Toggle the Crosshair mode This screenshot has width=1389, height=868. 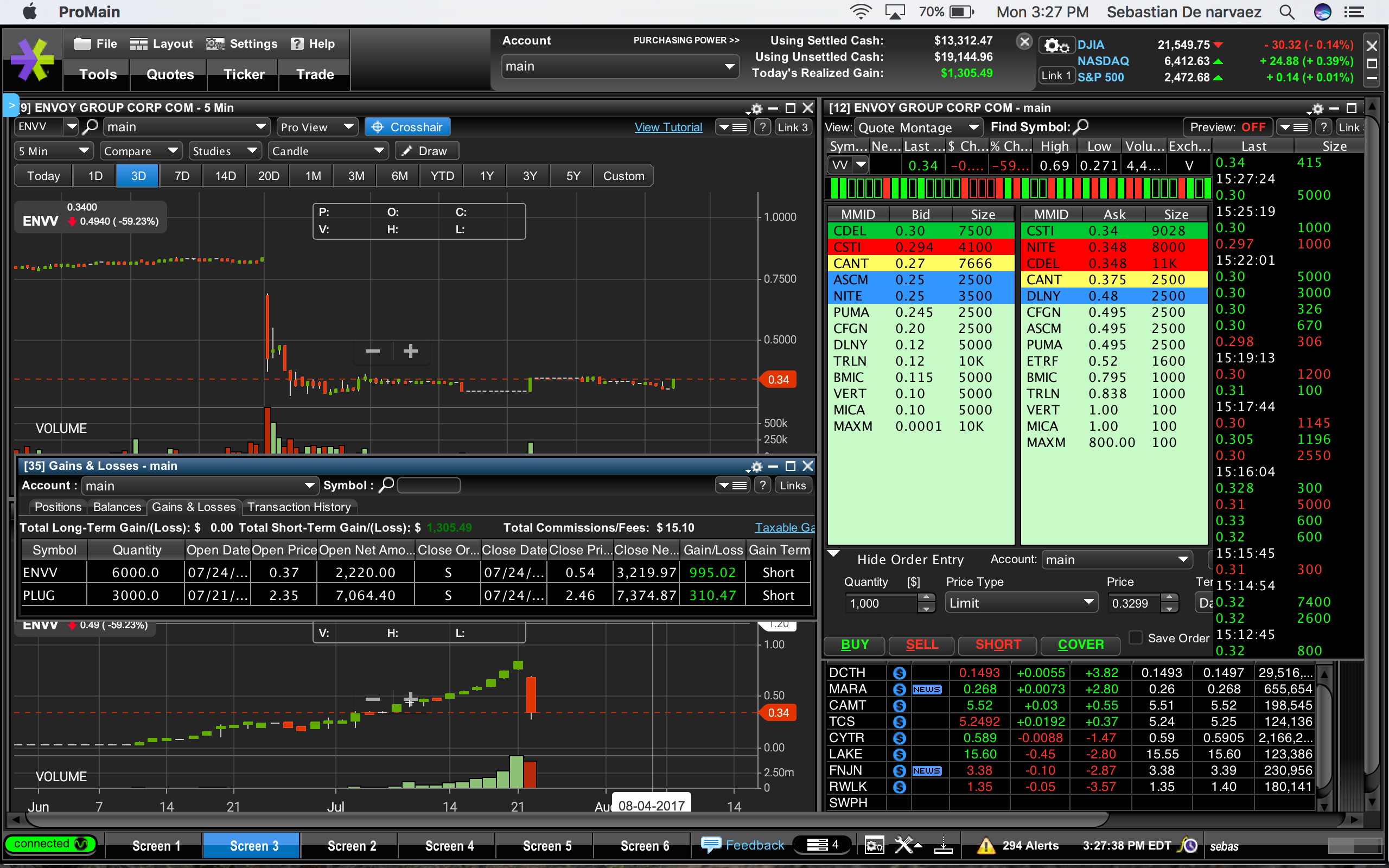[407, 127]
